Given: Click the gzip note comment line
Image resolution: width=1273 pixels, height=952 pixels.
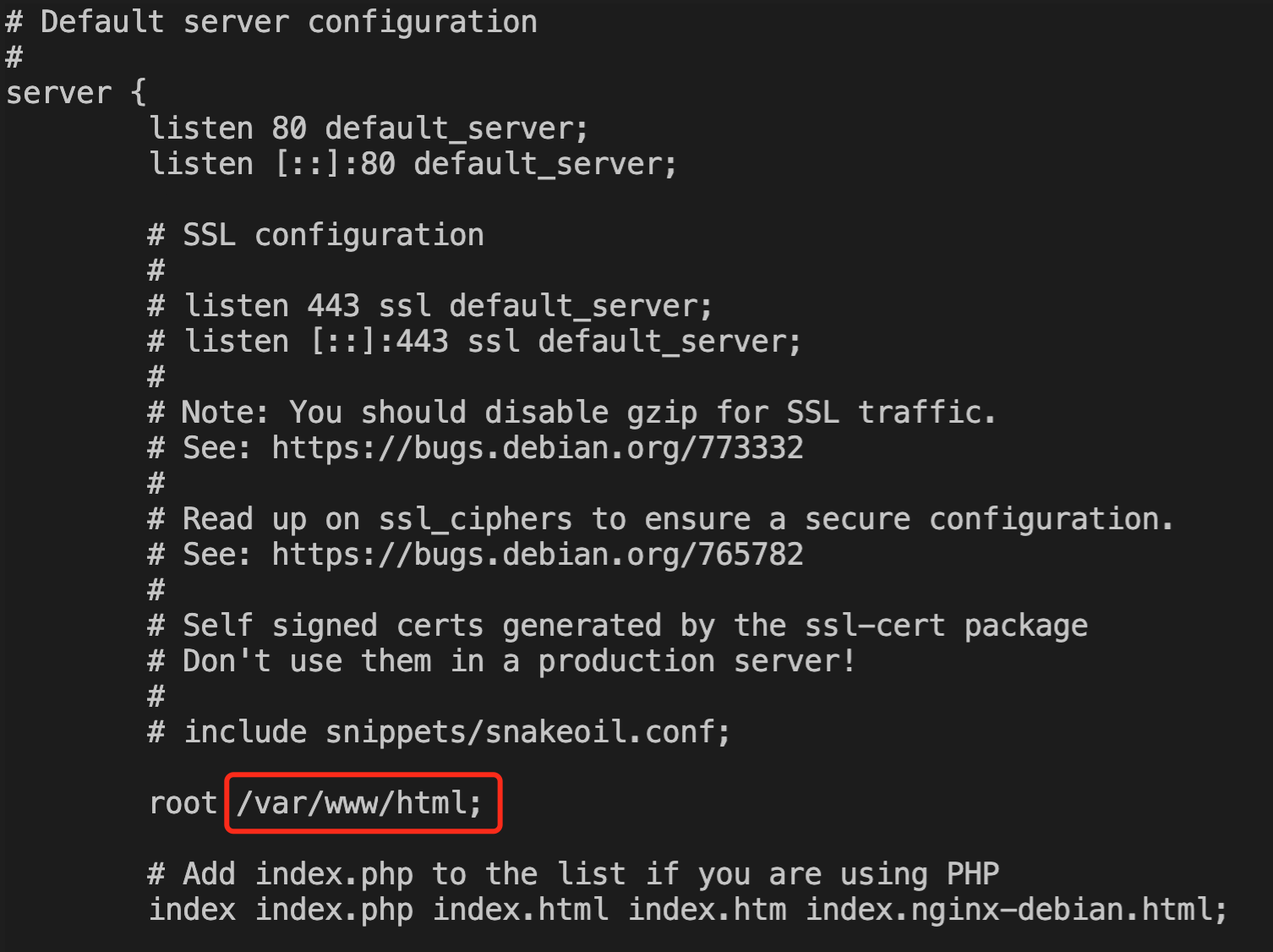Looking at the screenshot, I should click(572, 413).
